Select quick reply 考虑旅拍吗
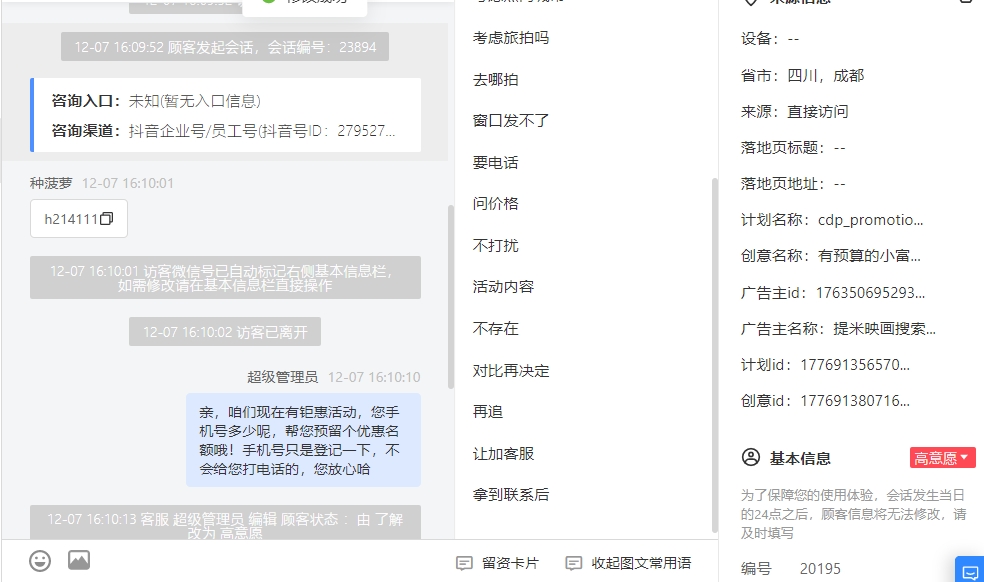Image resolution: width=984 pixels, height=582 pixels. point(511,38)
